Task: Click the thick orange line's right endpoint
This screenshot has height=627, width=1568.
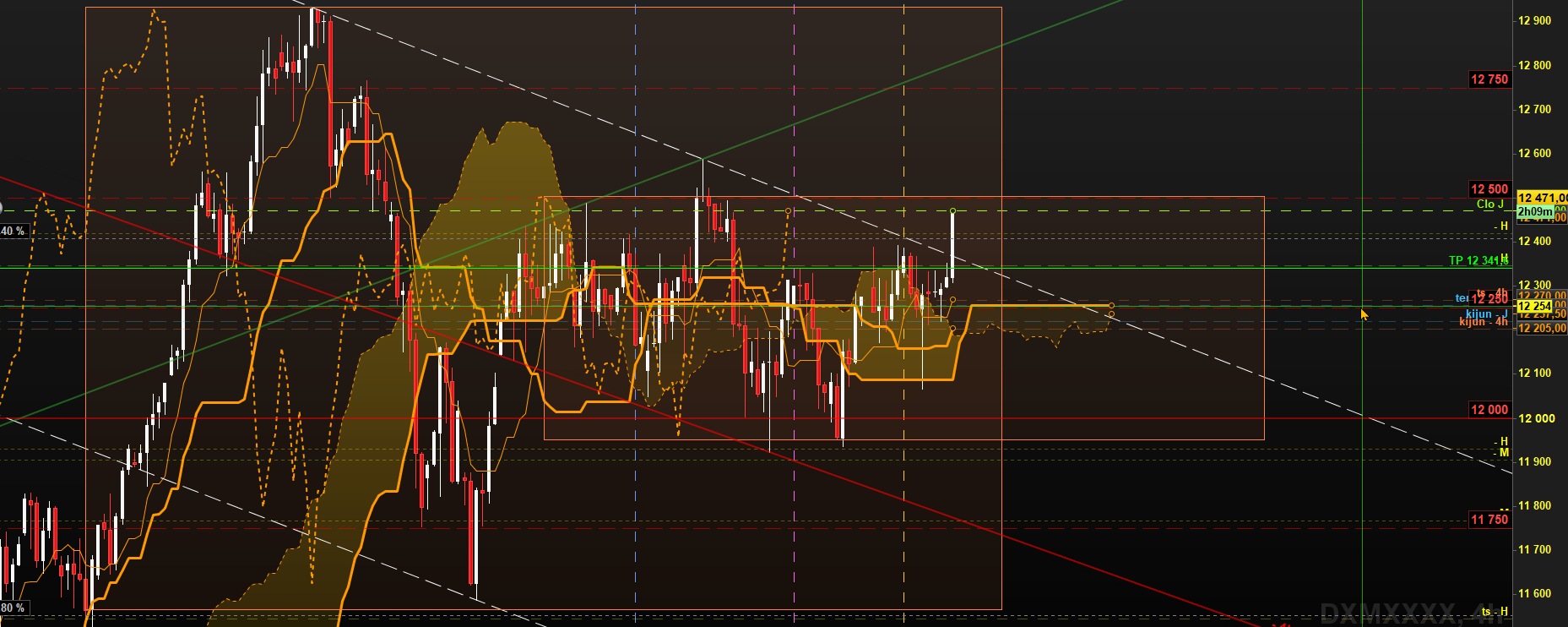Action: point(1111,305)
